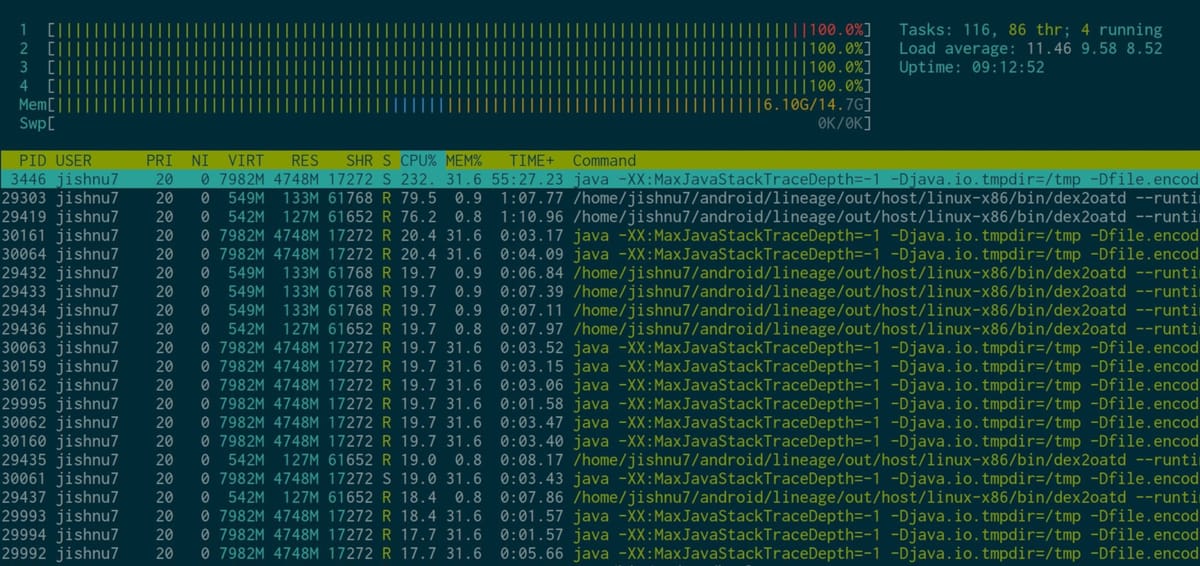Click the TIME+ value 0:07.39
This screenshot has height=566, width=1200.
[x=532, y=291]
